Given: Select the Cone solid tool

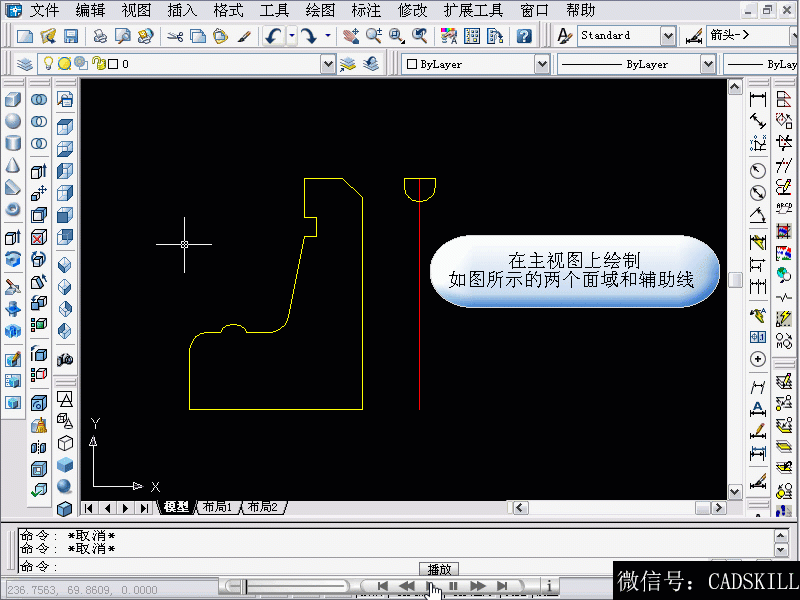Looking at the screenshot, I should [x=13, y=165].
